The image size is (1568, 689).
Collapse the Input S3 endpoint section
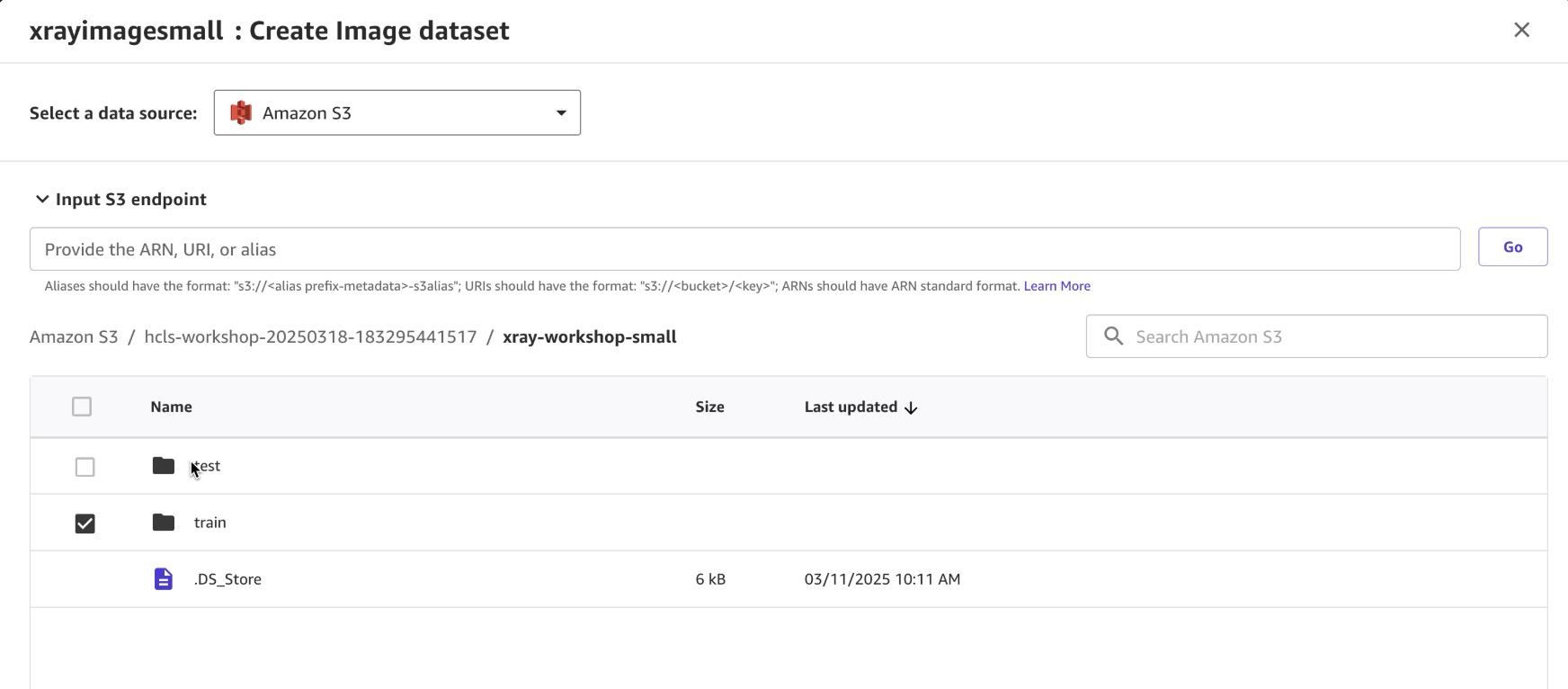tap(42, 200)
